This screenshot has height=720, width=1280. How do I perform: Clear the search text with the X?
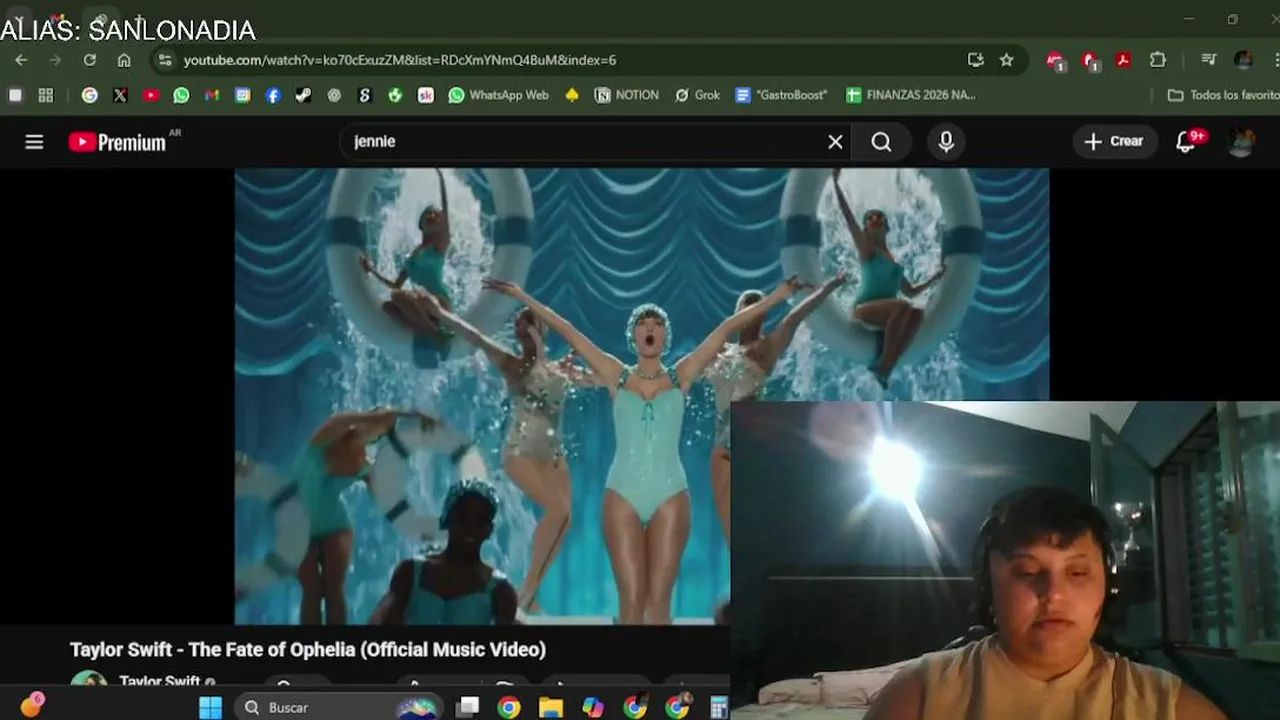click(835, 142)
